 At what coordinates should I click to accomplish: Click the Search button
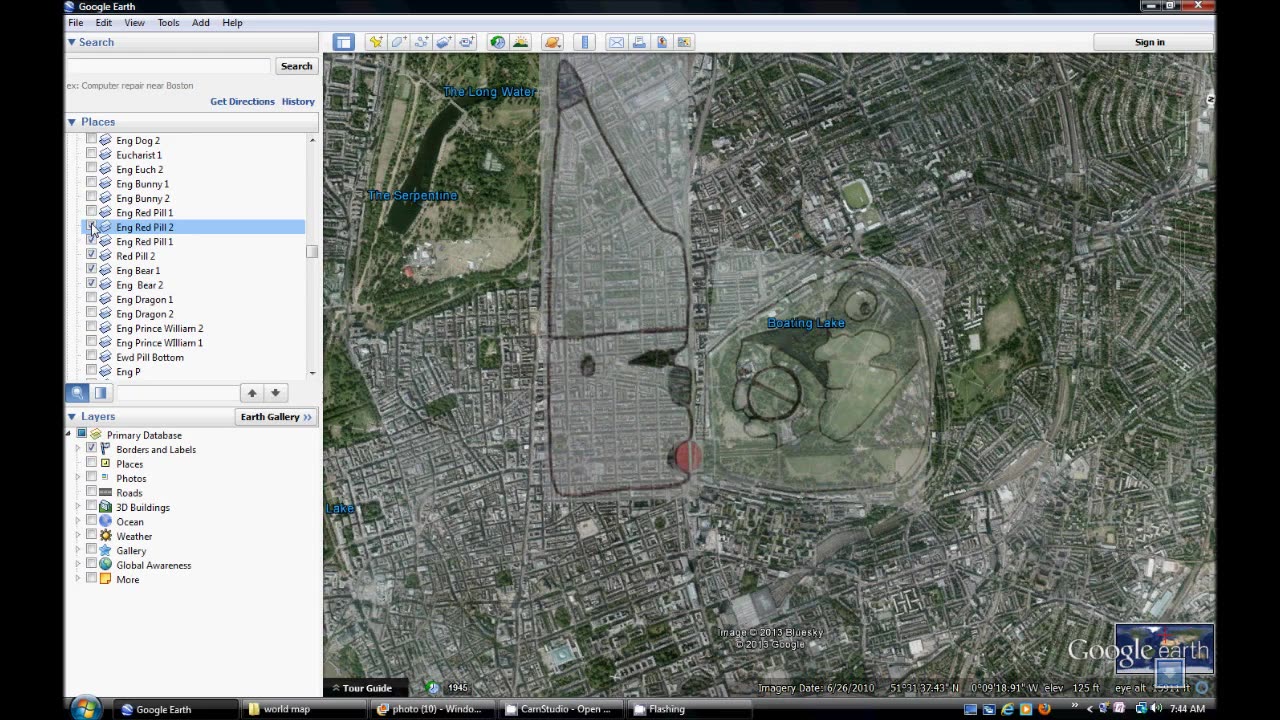point(296,66)
